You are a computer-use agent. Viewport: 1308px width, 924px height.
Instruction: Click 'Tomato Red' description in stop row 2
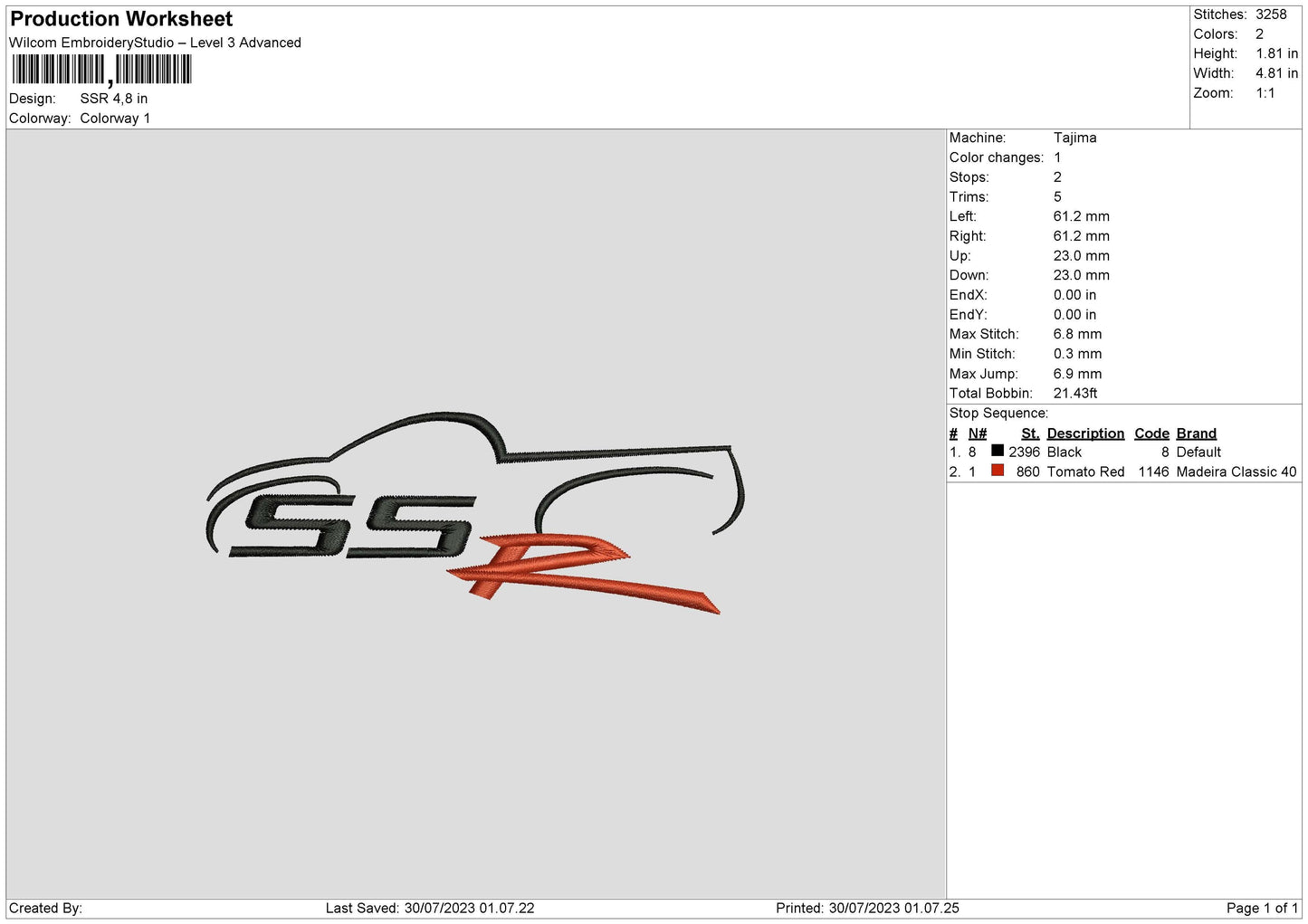1086,472
